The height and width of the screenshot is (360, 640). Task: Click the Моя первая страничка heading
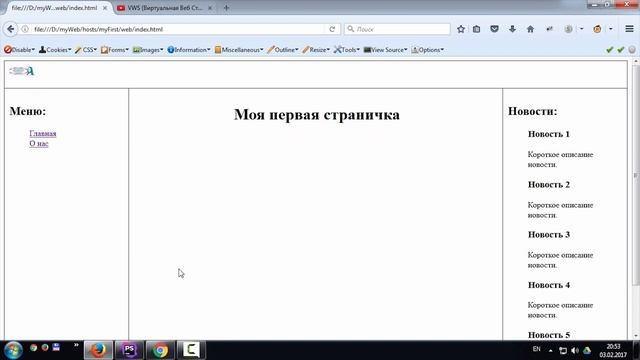point(317,115)
